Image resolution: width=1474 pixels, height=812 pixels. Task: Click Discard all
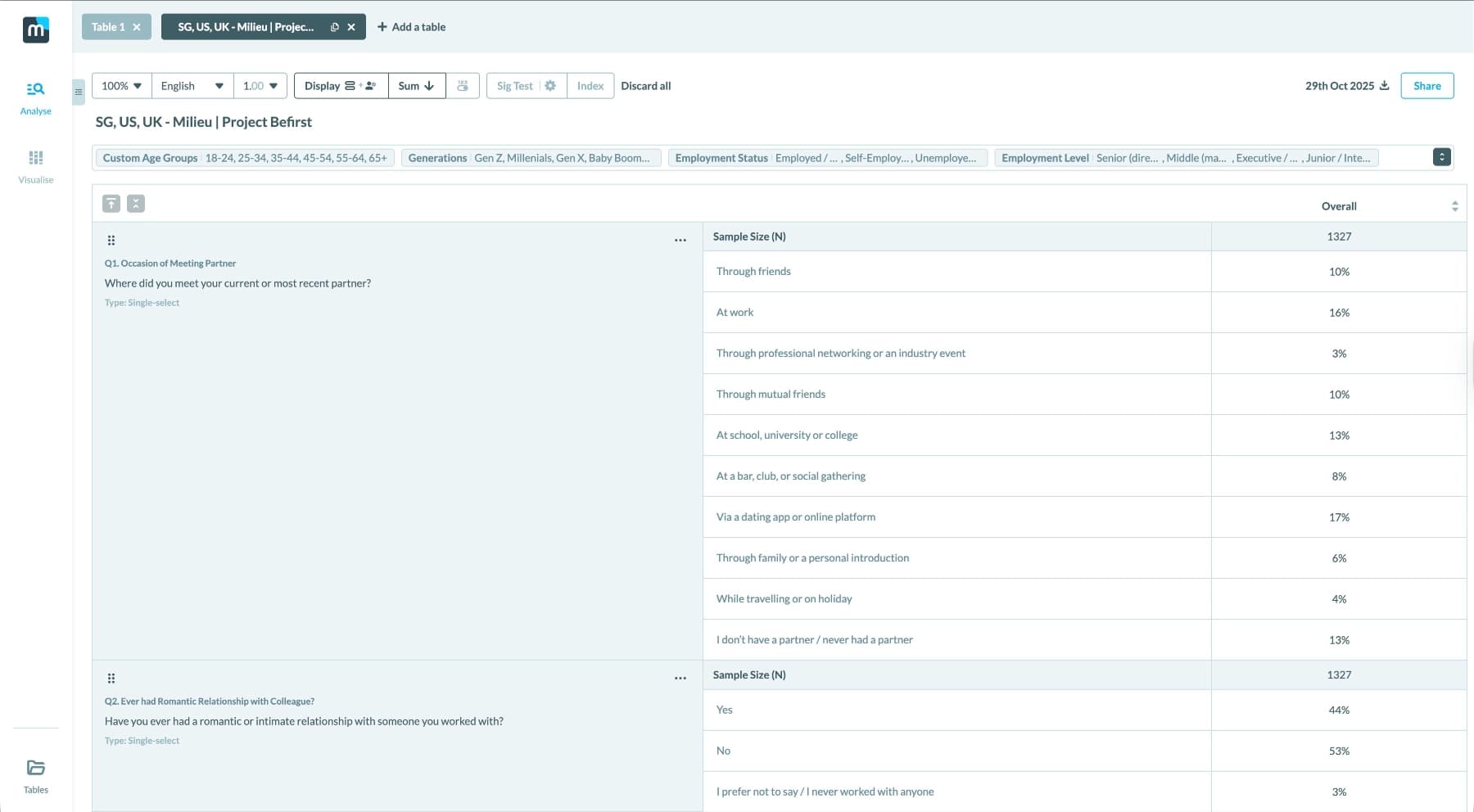tap(646, 85)
